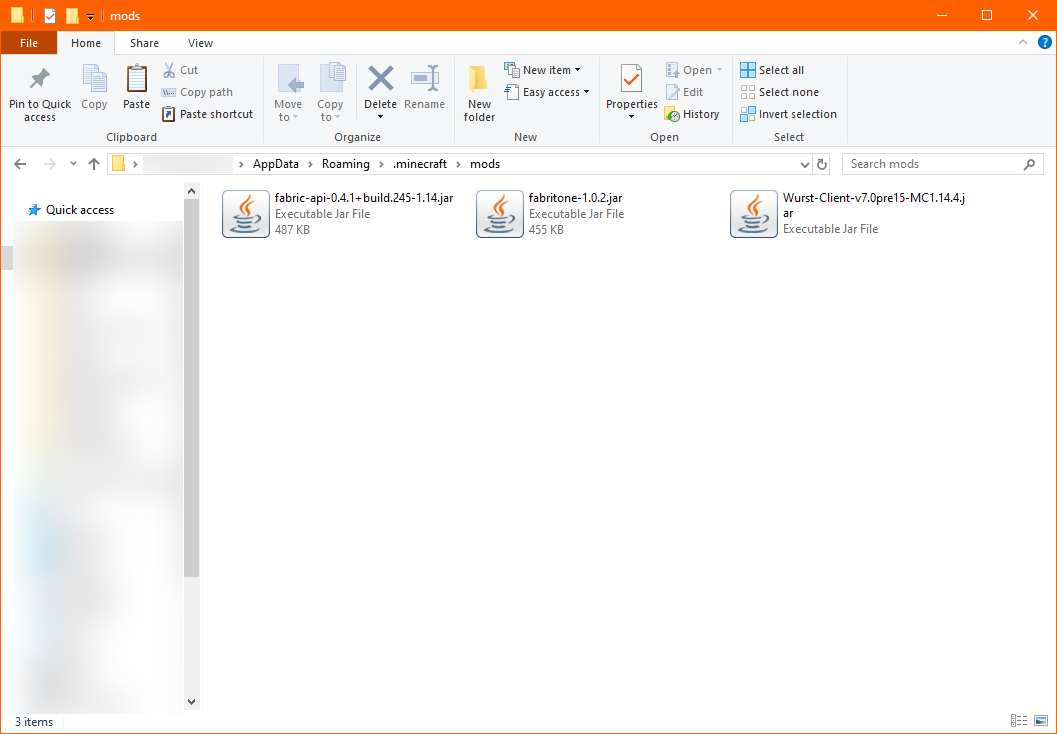Select Quick access in navigation pane

70,210
